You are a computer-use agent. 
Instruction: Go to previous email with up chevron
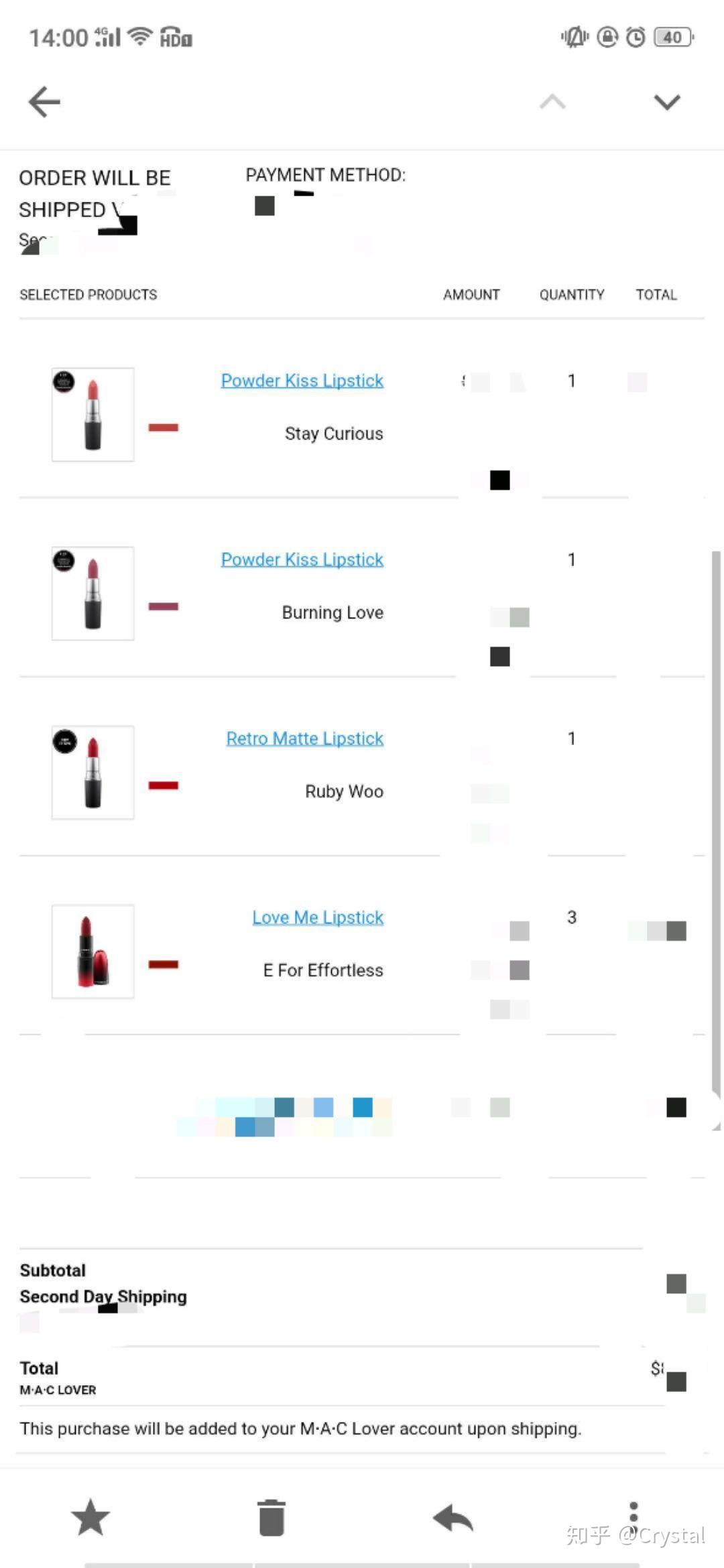552,102
